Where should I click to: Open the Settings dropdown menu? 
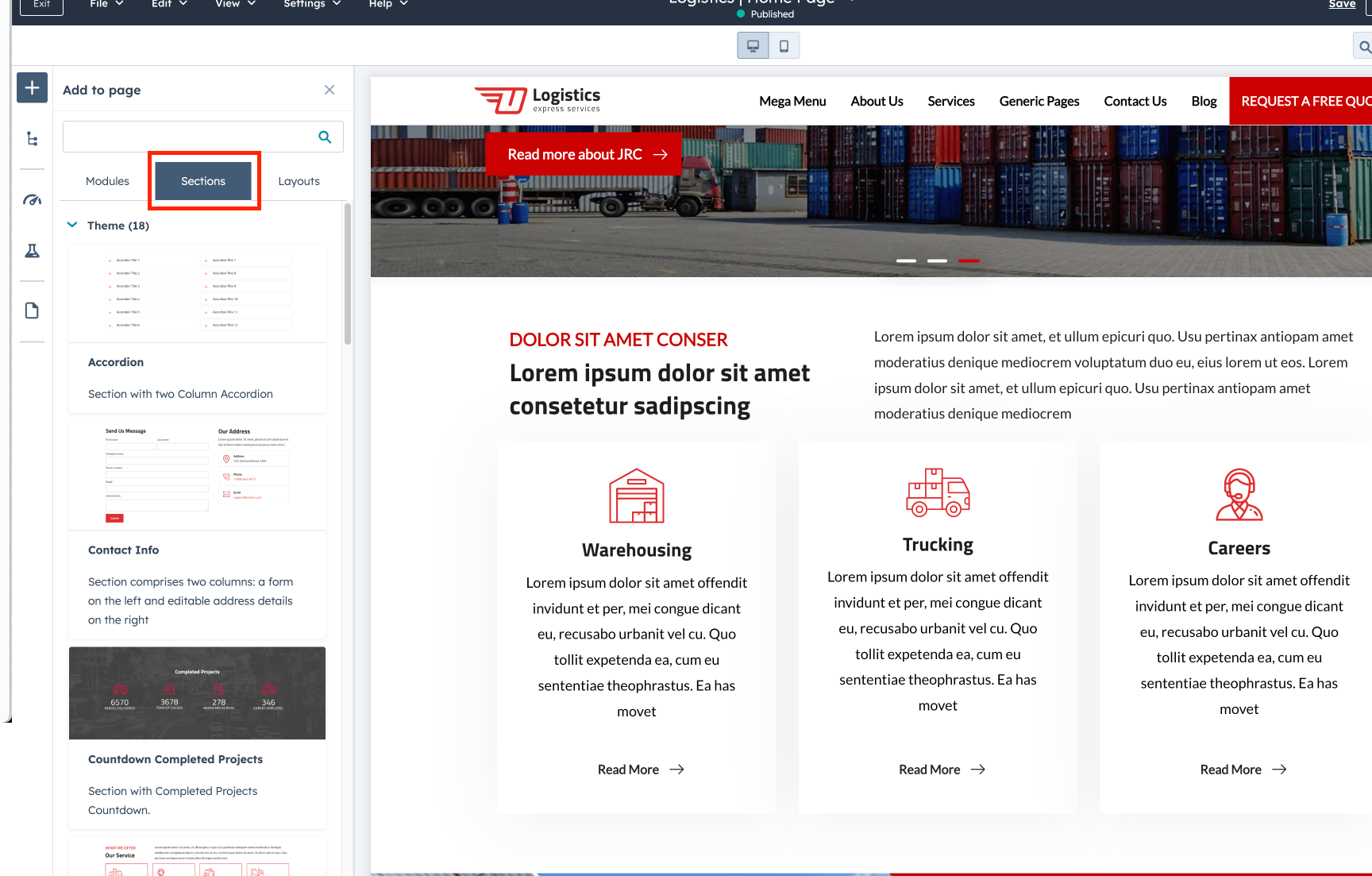coord(312,4)
